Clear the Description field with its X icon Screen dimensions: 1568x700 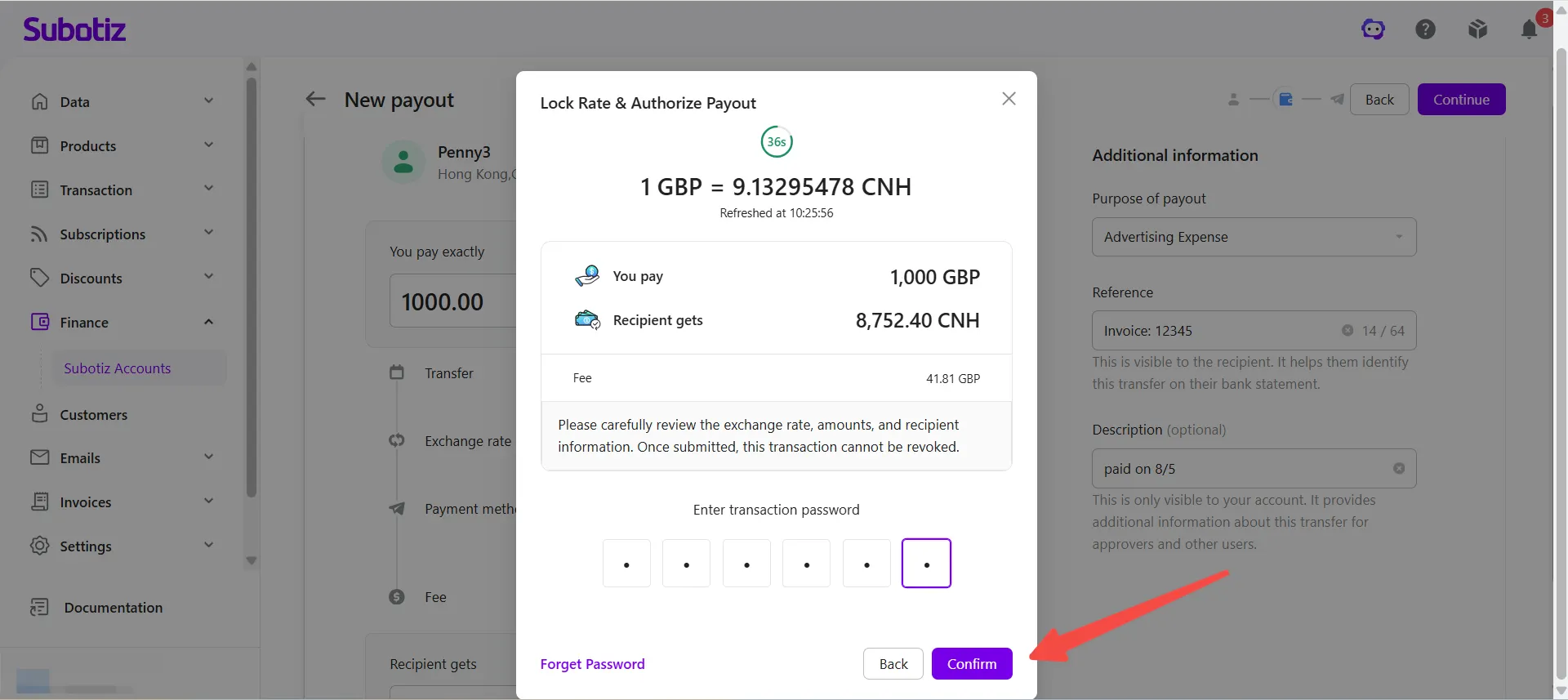(1399, 469)
